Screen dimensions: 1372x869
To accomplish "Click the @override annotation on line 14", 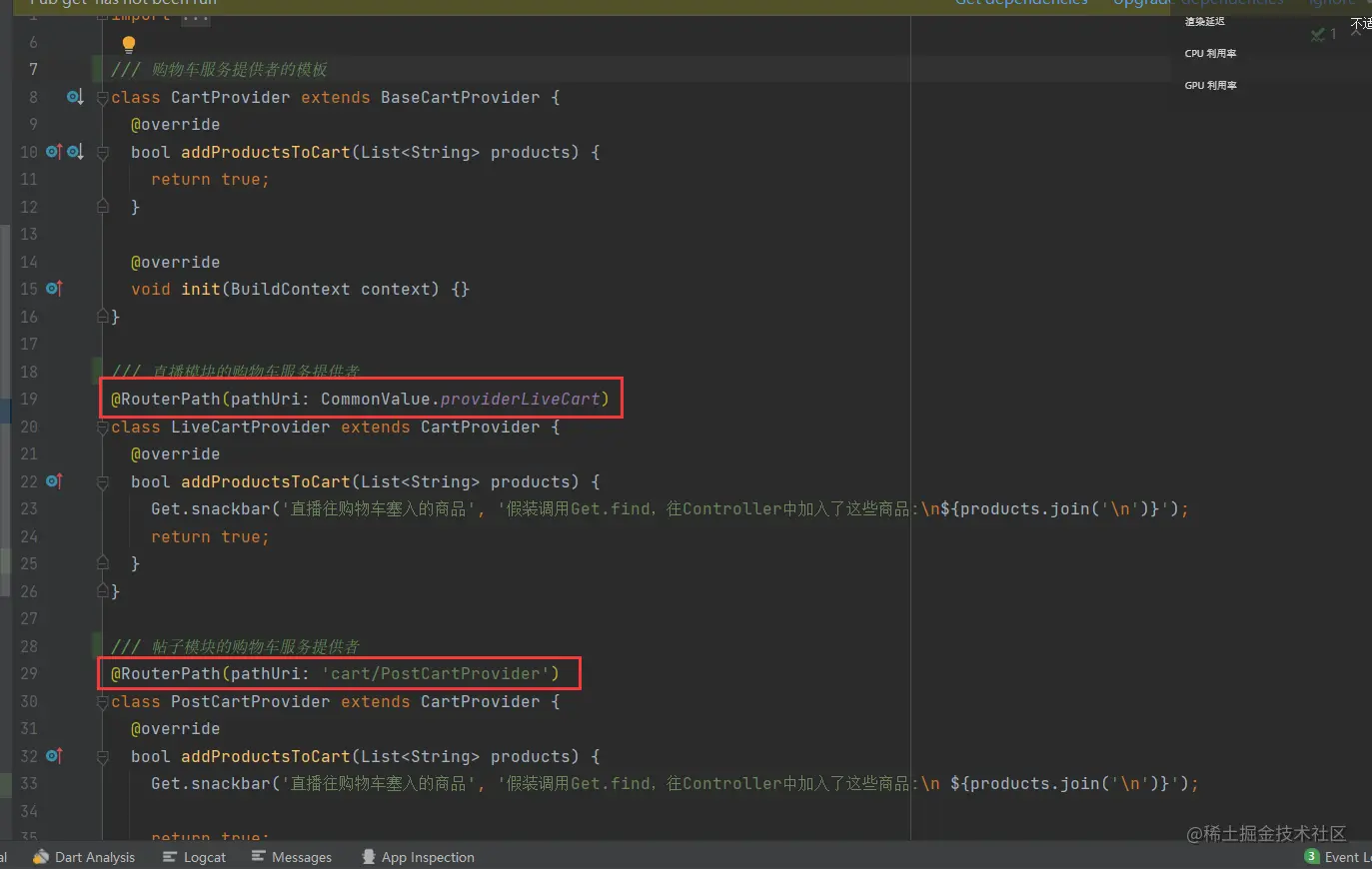I will coord(176,262).
